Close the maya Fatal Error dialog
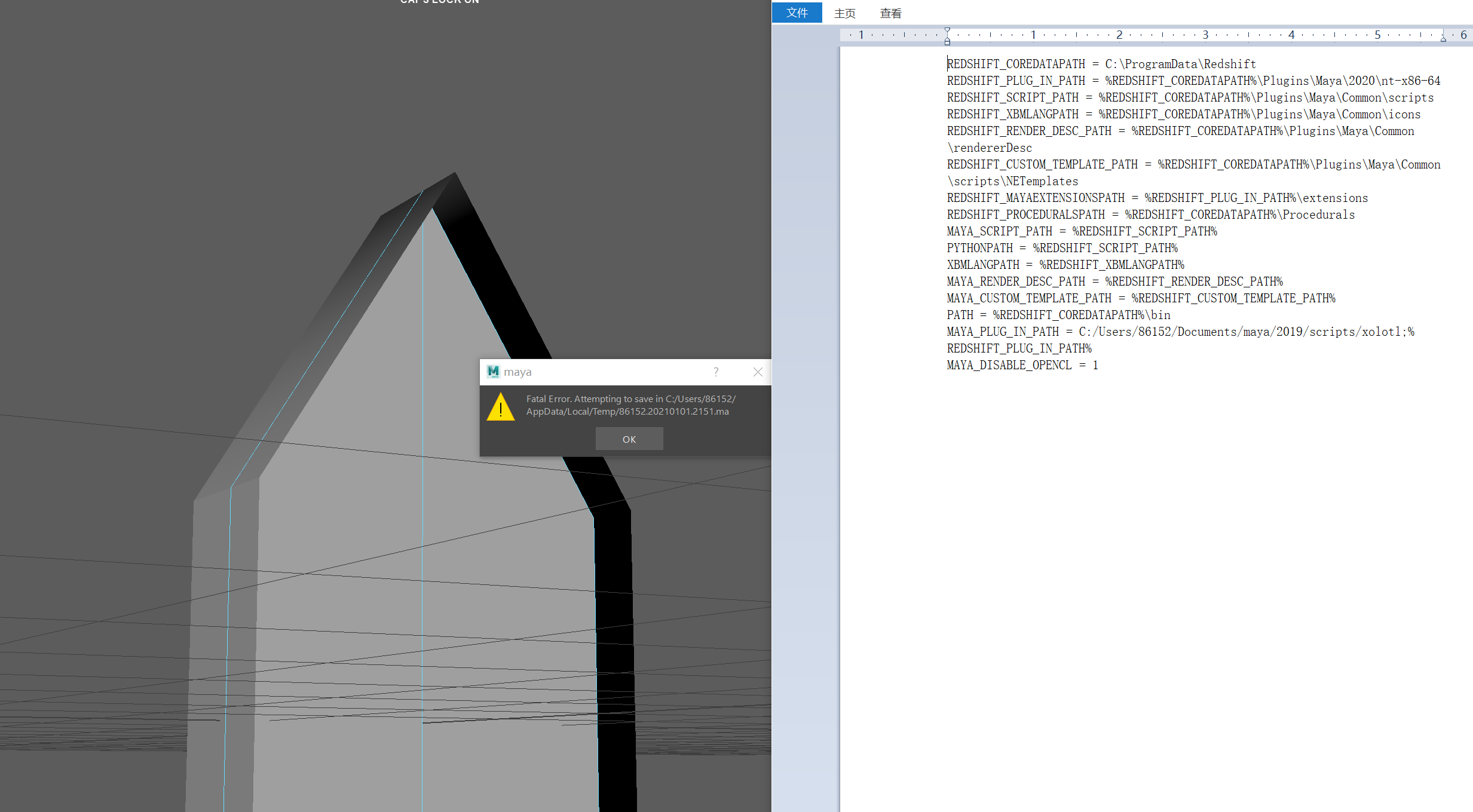Viewport: 1473px width, 812px height. (x=758, y=372)
